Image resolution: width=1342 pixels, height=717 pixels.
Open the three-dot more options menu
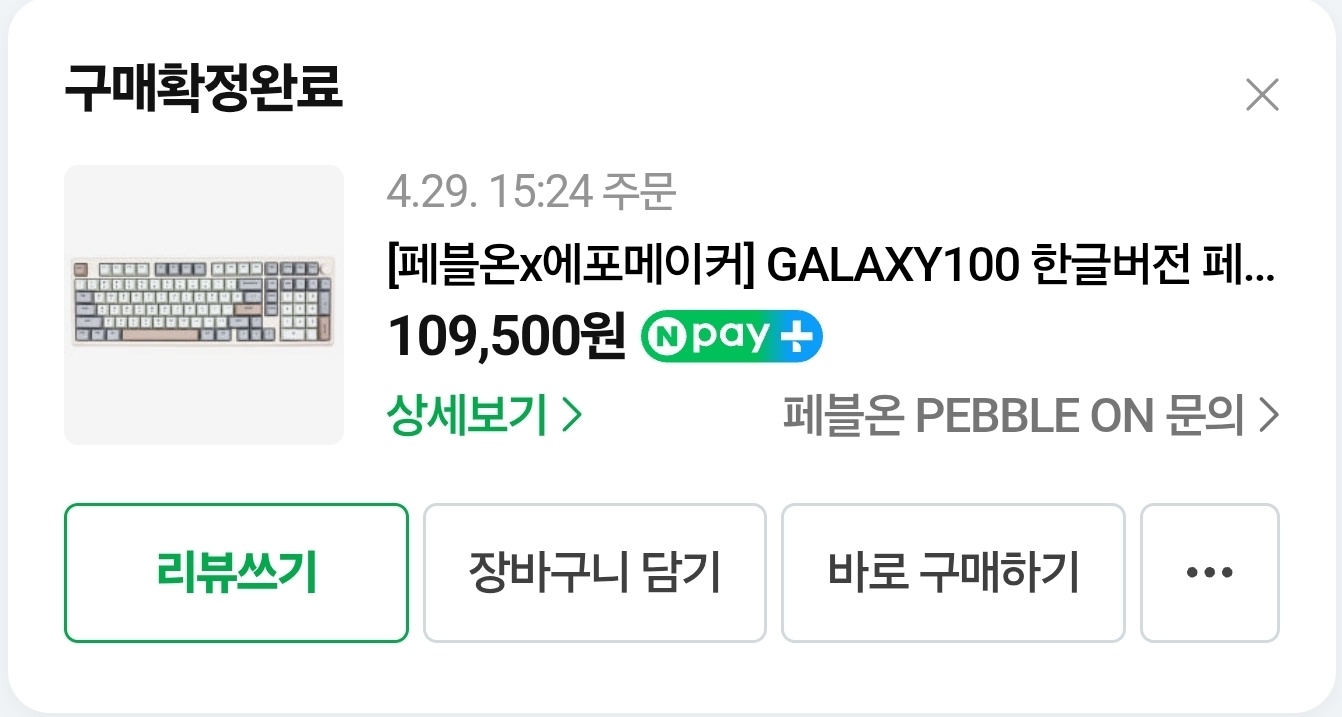[x=1209, y=573]
